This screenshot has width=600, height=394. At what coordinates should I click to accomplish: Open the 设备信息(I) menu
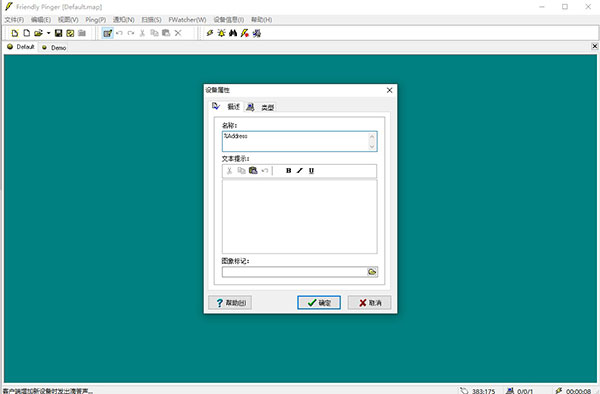(x=229, y=20)
